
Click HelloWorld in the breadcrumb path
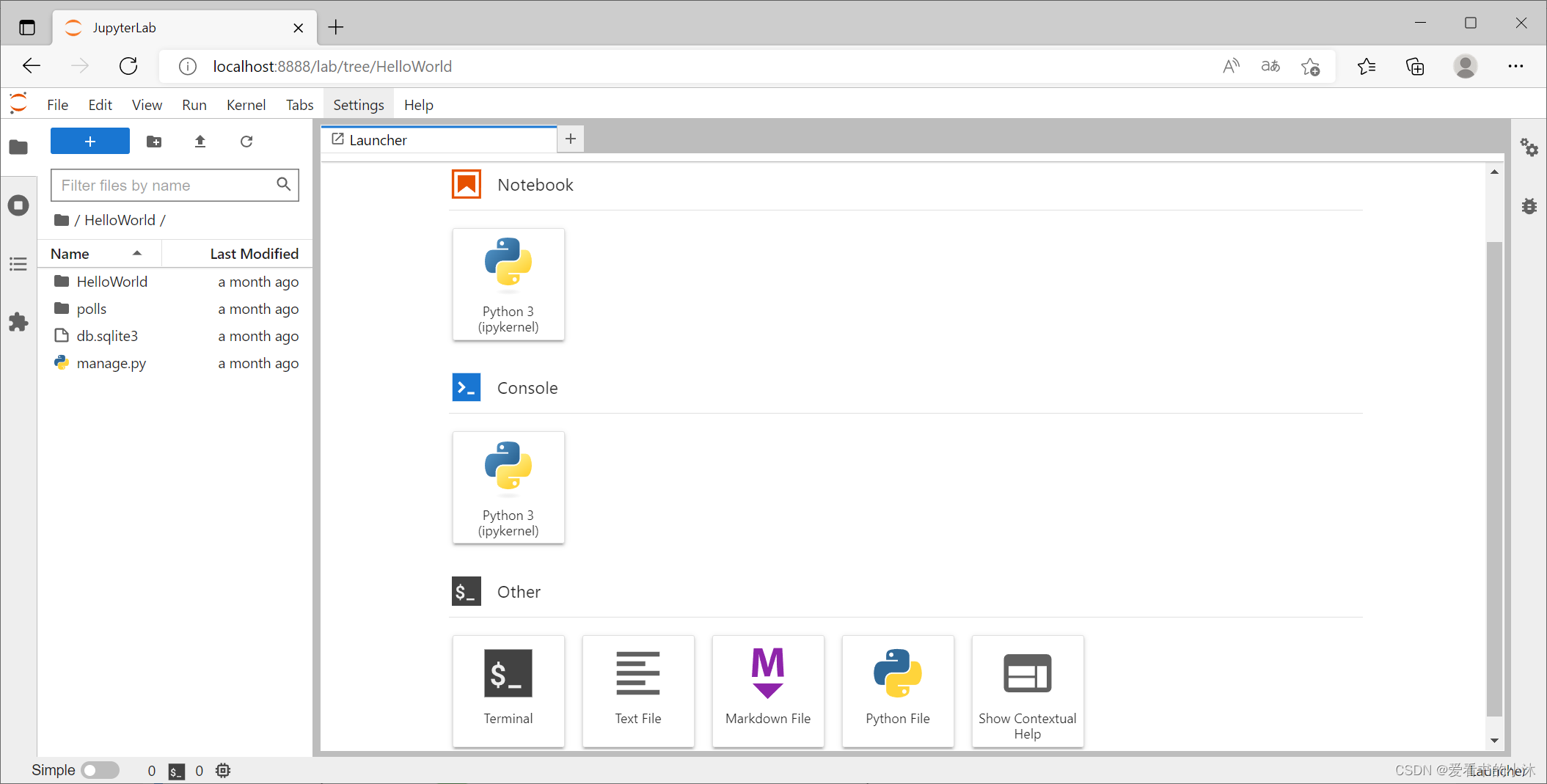coord(120,220)
